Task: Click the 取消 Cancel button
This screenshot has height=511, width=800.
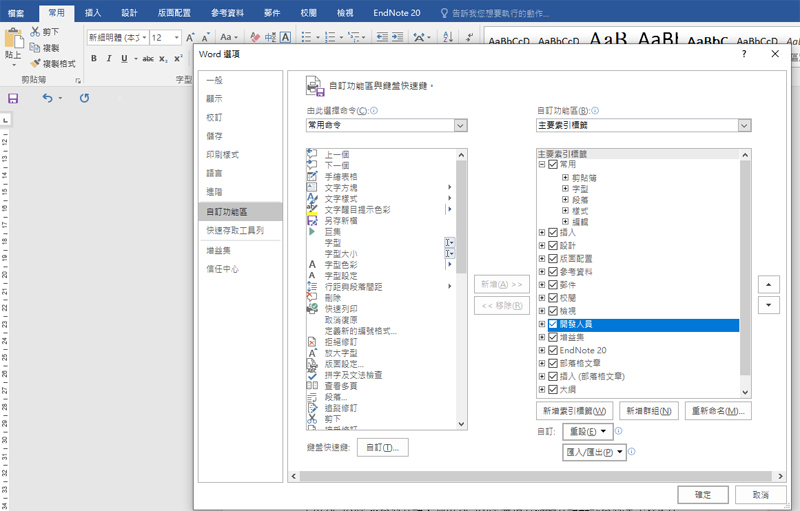Action: (760, 495)
